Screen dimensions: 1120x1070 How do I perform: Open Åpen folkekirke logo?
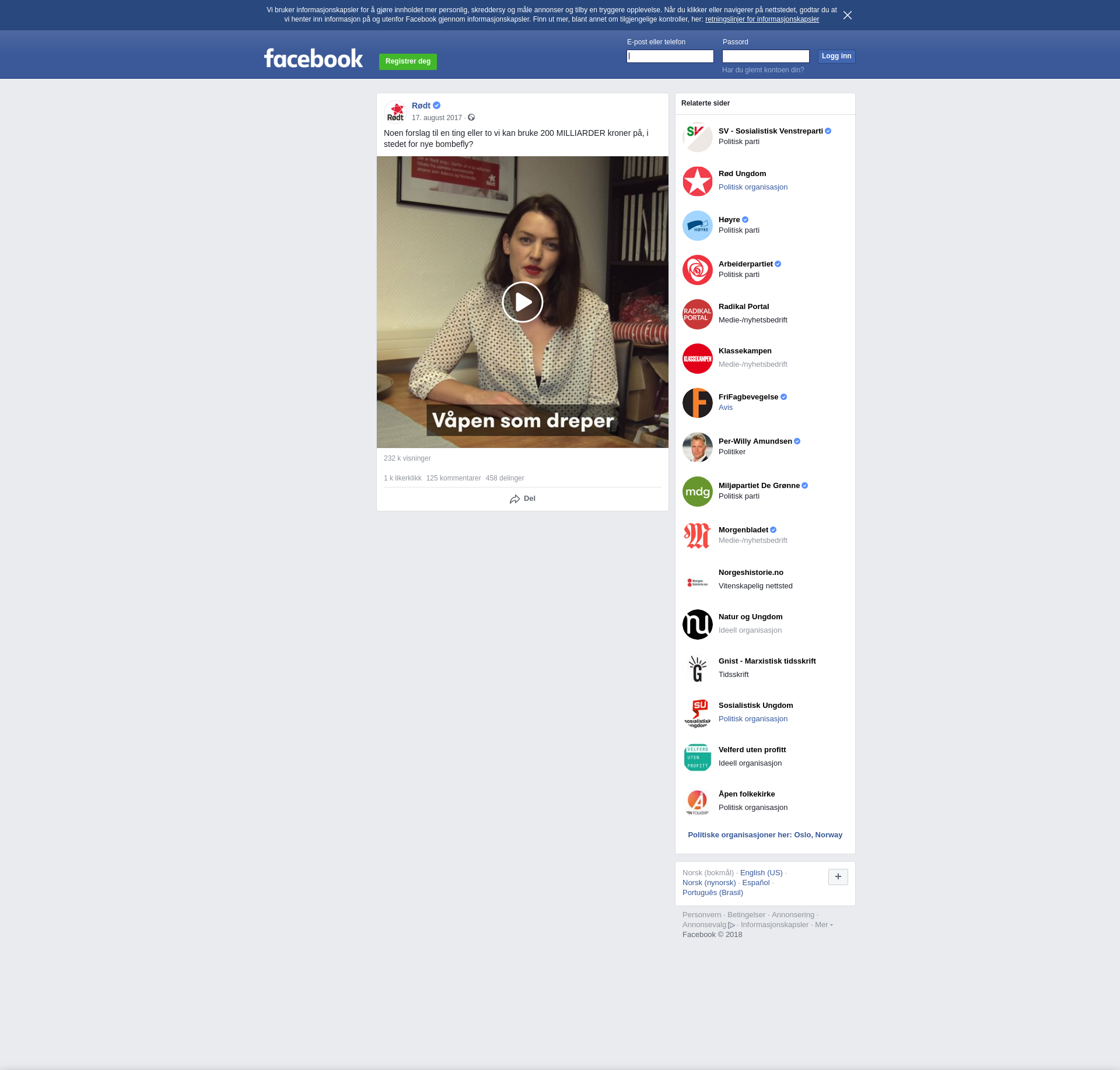click(698, 802)
